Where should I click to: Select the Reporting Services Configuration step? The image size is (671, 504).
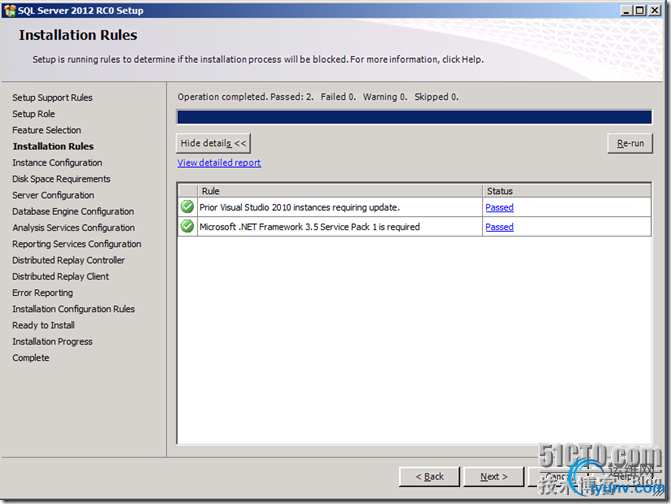pyautogui.click(x=77, y=244)
